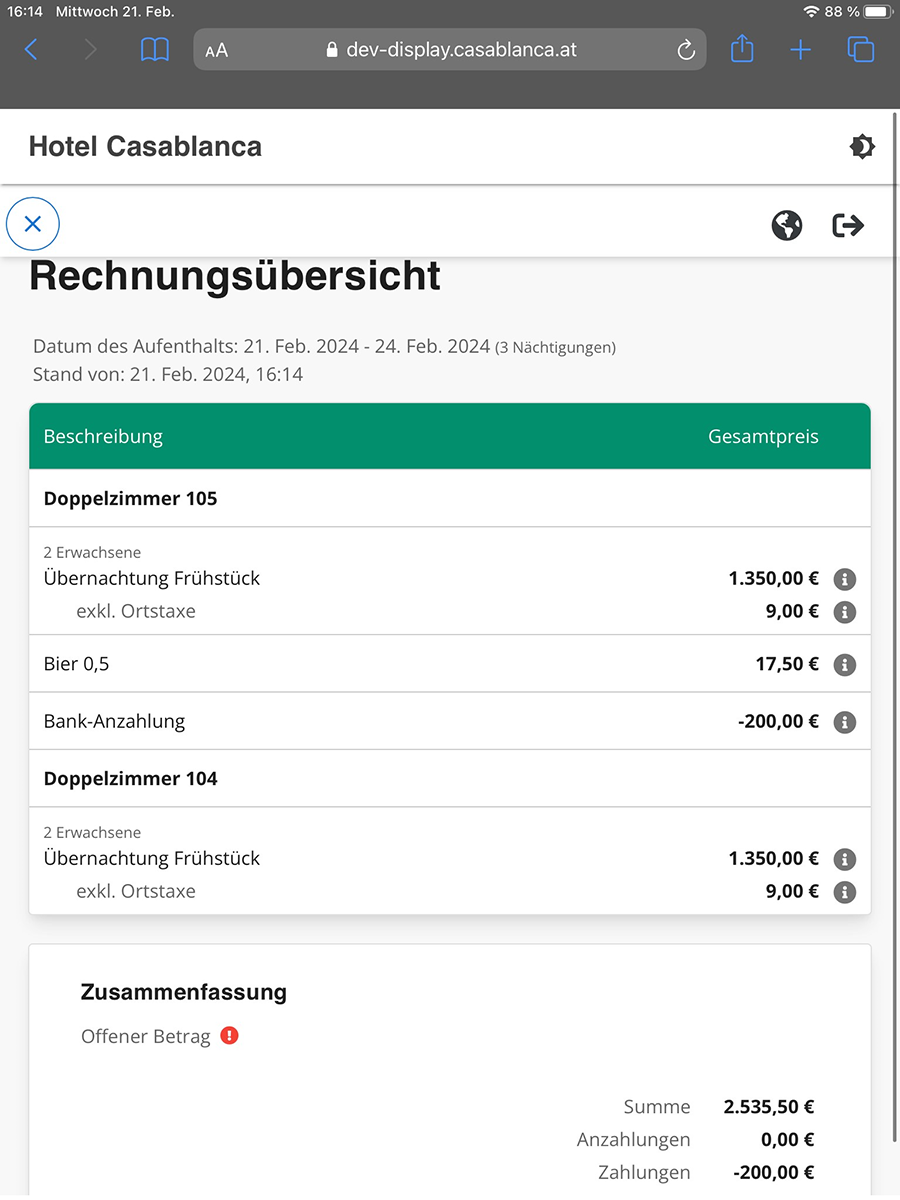The height and width of the screenshot is (1200, 900).
Task: Go back in Safari browser
Action: coord(31,49)
